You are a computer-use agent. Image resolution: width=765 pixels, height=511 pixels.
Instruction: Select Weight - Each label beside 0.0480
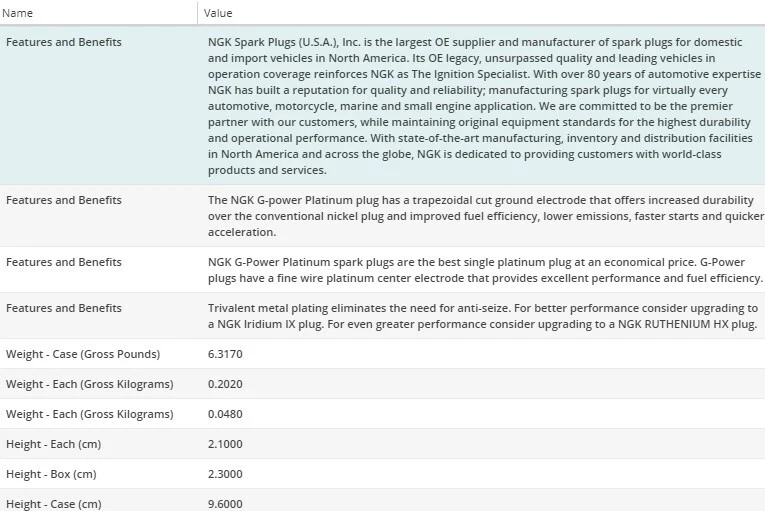89,414
